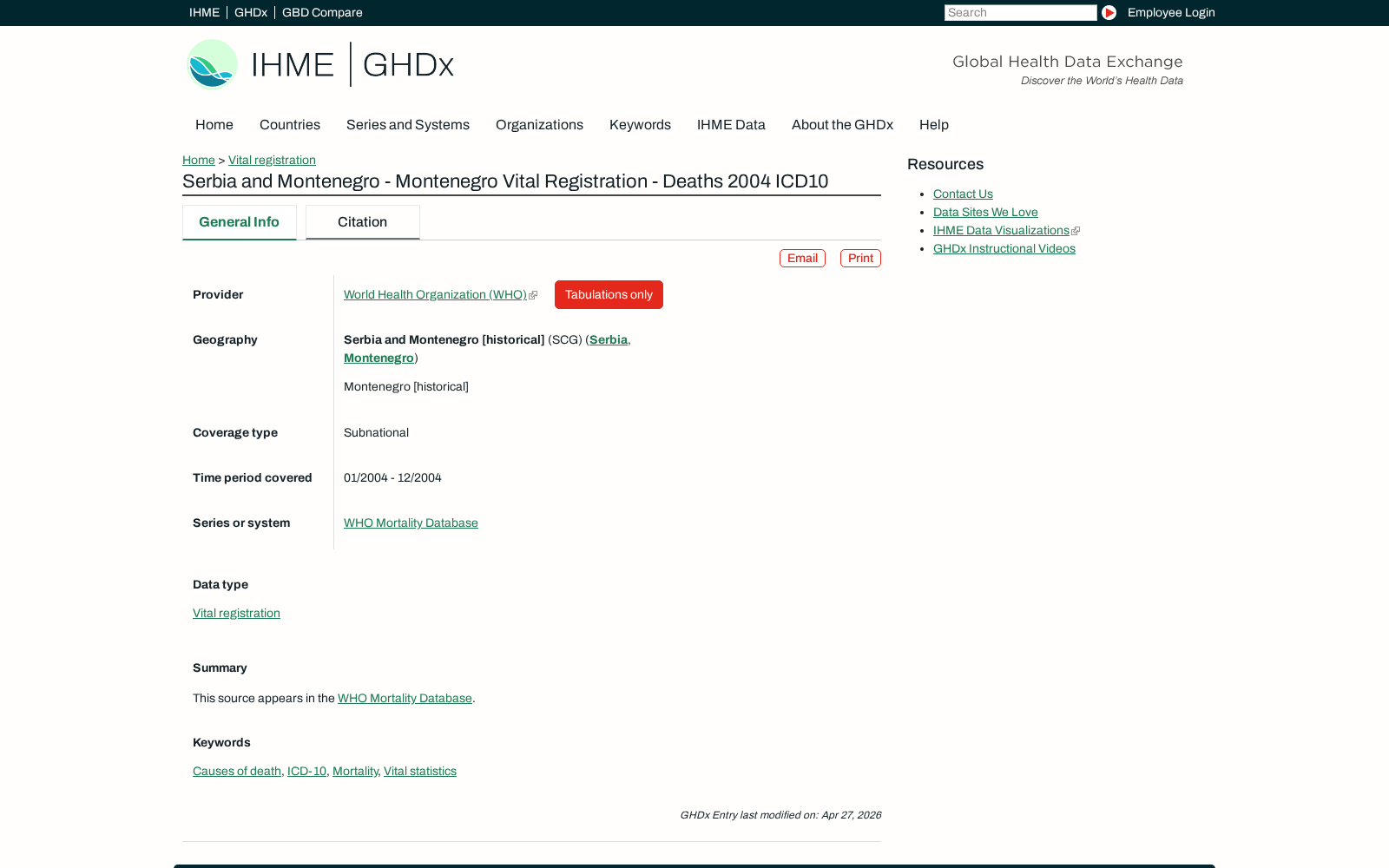1389x868 pixels.
Task: Open the Keywords menu item
Action: (x=640, y=125)
